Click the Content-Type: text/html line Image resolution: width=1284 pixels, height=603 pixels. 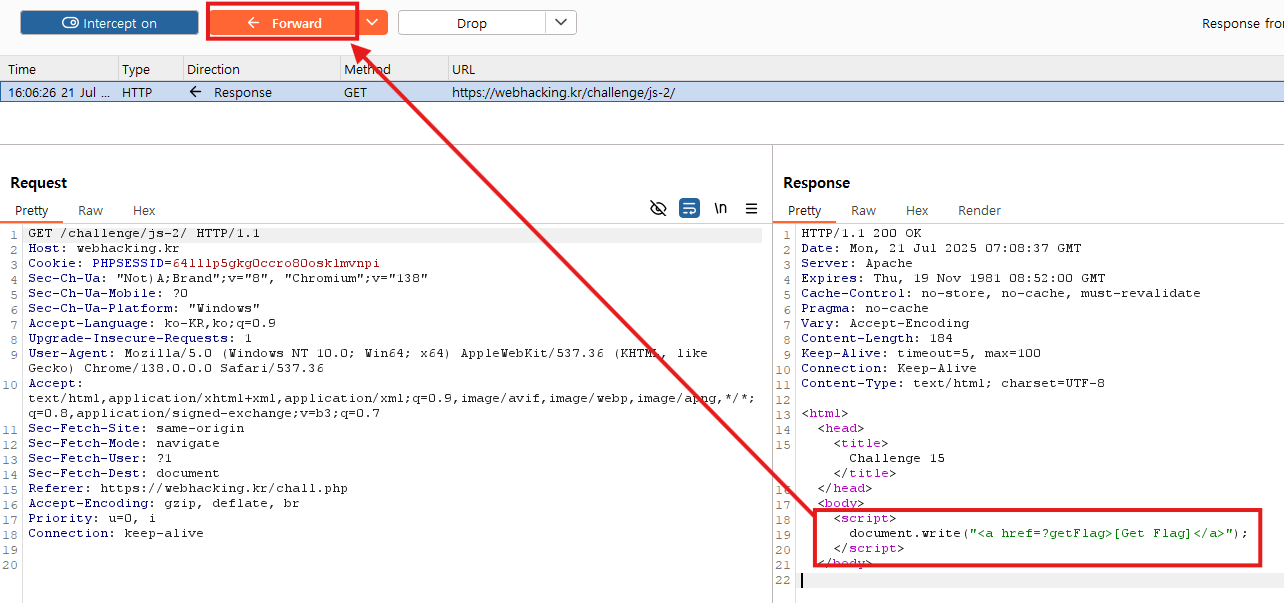953,383
